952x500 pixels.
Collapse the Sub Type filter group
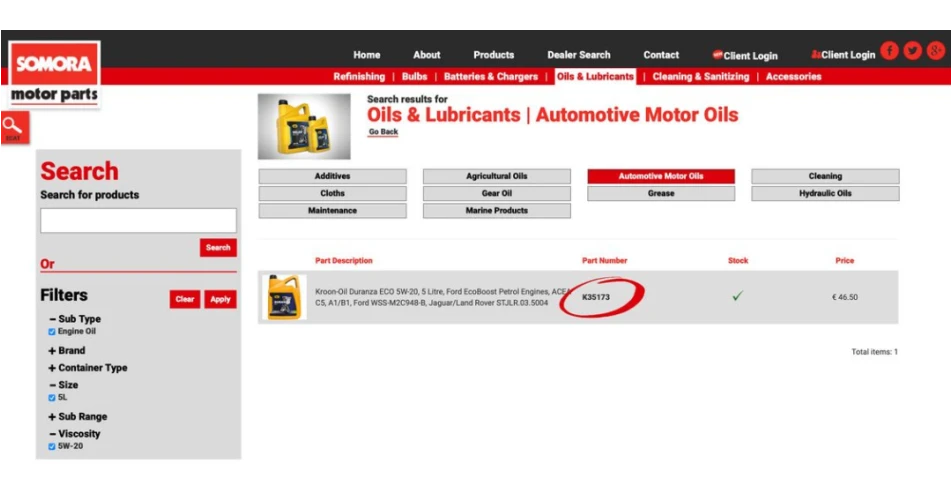[x=75, y=319]
